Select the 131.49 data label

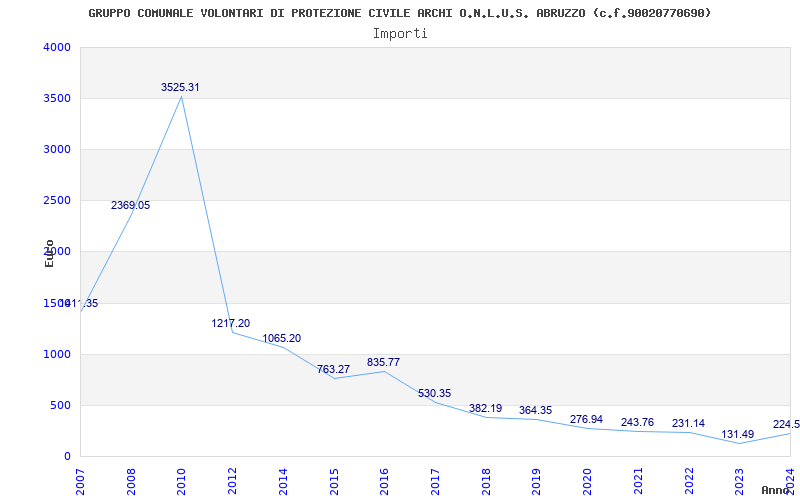coord(738,435)
